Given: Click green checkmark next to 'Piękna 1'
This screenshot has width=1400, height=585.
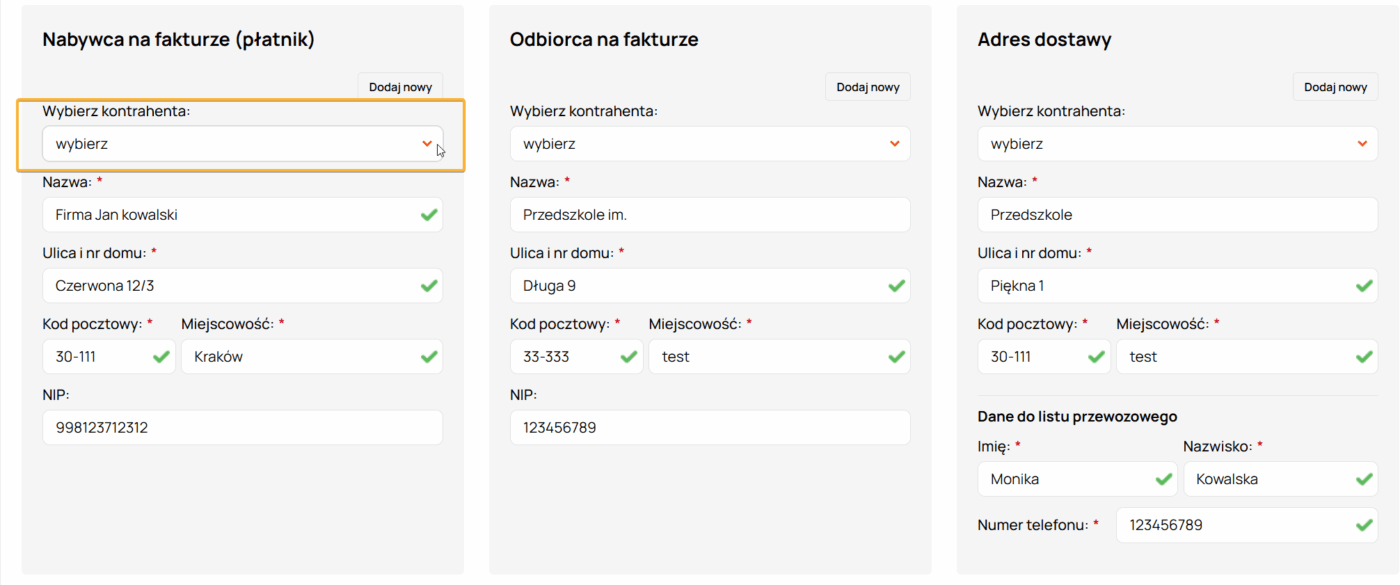Looking at the screenshot, I should tap(1364, 286).
